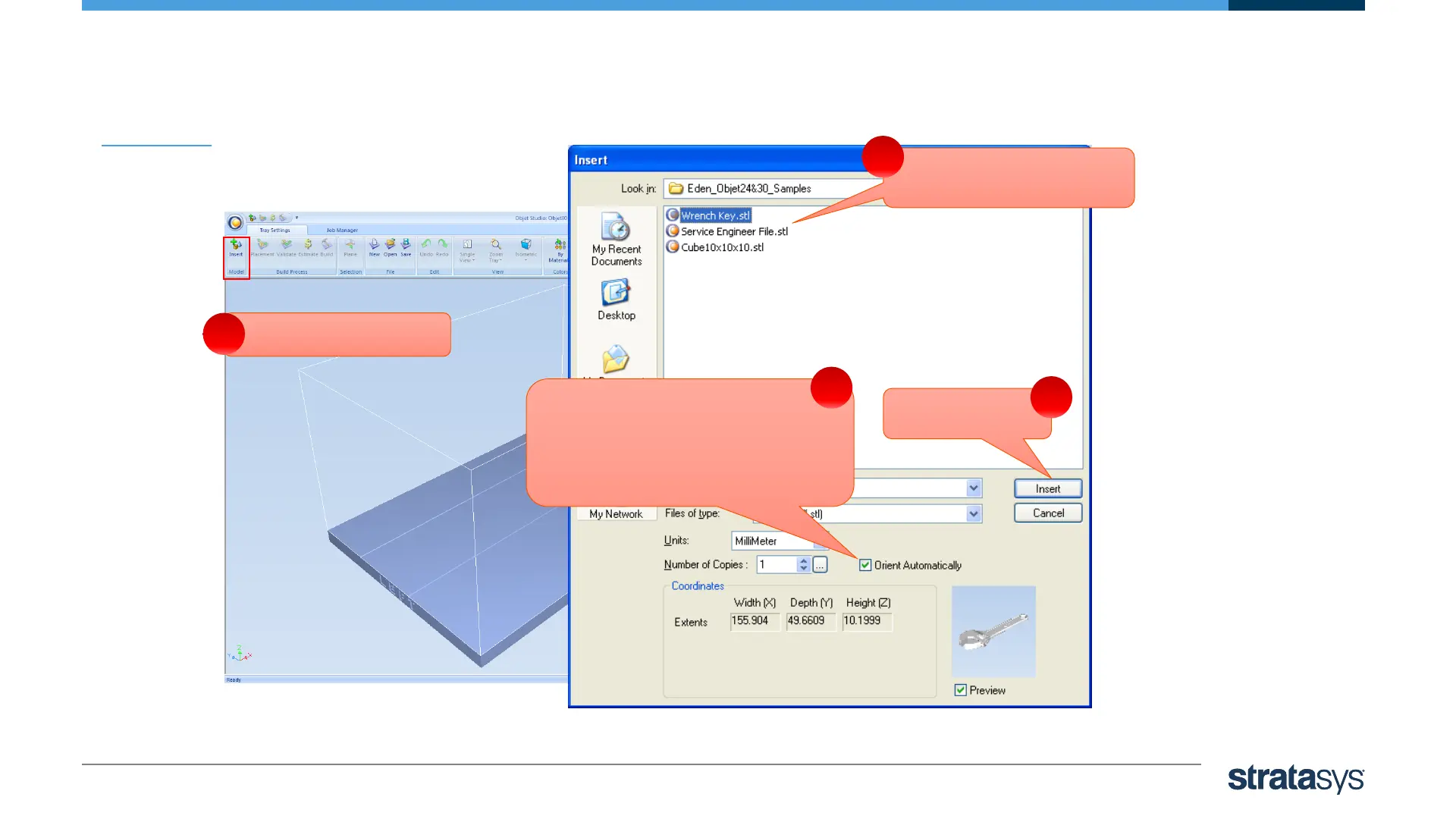The height and width of the screenshot is (819, 1456).
Task: Select the Tray Settings tab
Action: 275,230
